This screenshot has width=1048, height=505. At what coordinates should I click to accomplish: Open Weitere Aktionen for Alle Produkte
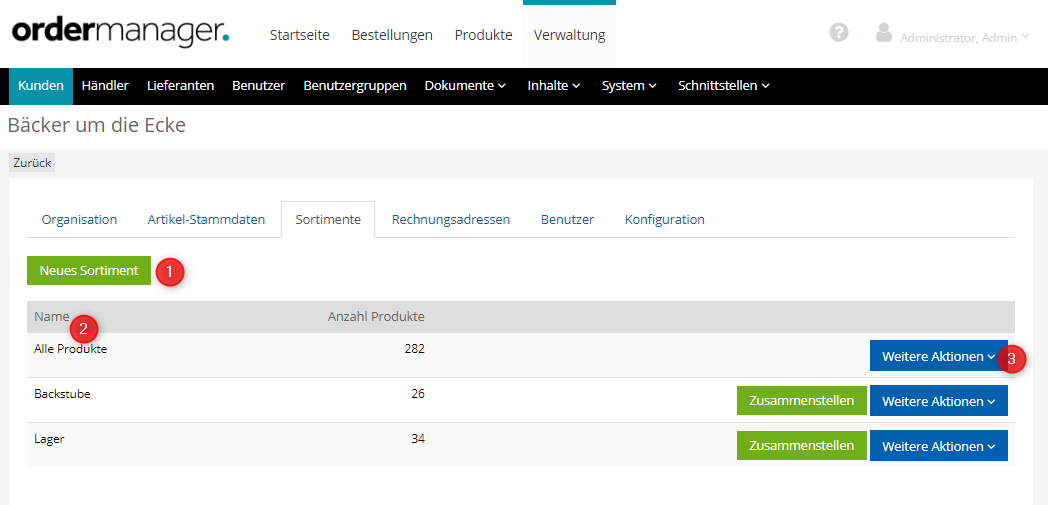pyautogui.click(x=938, y=356)
